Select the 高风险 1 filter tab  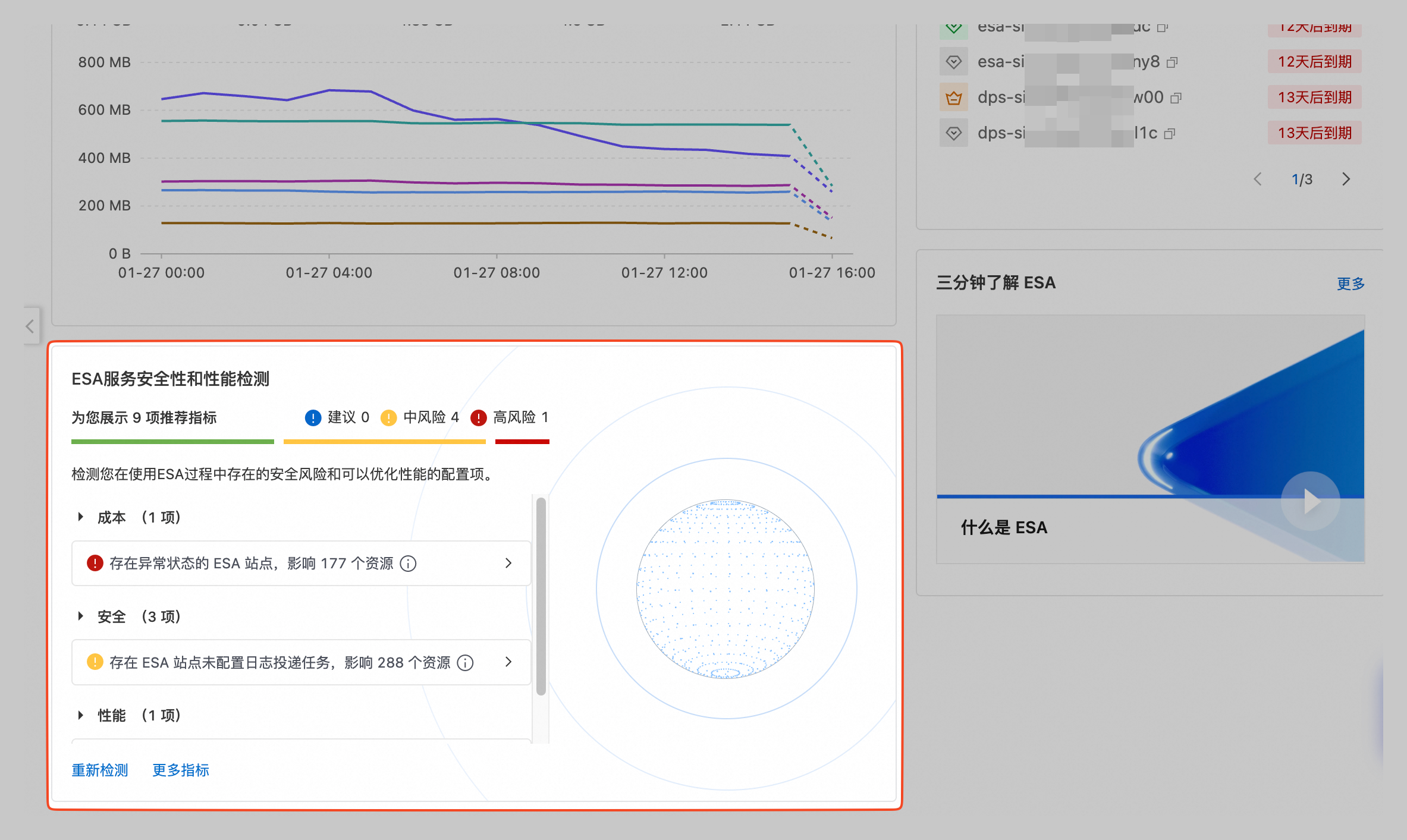(510, 417)
